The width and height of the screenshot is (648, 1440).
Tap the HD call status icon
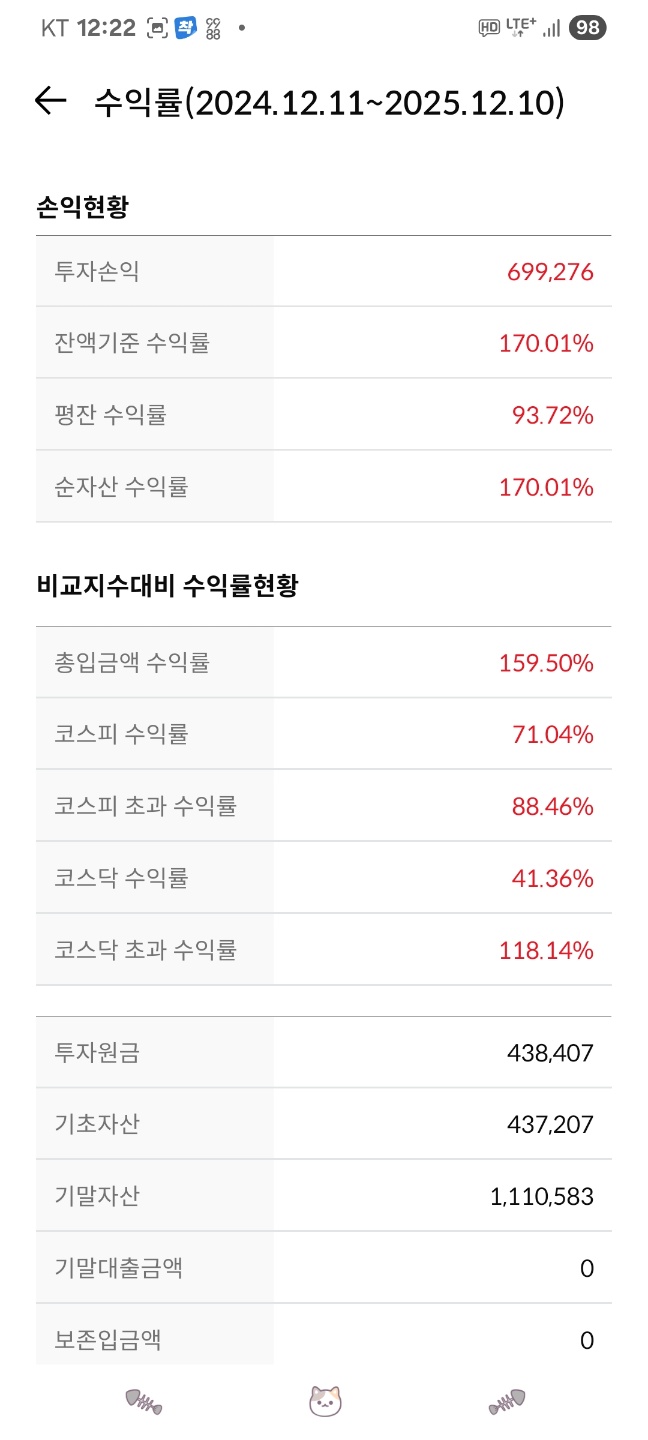pyautogui.click(x=489, y=28)
